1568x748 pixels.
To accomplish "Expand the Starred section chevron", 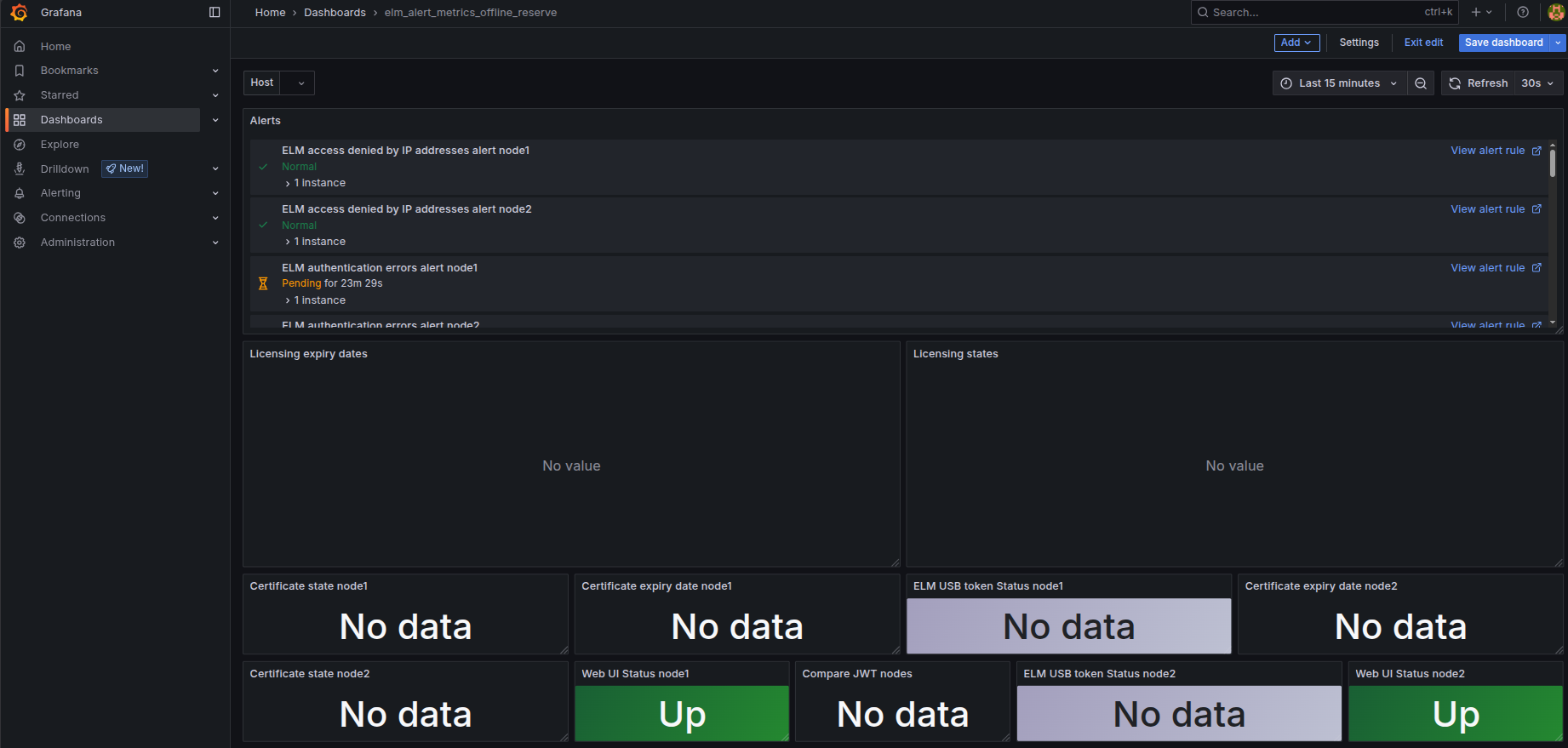I will tap(215, 95).
